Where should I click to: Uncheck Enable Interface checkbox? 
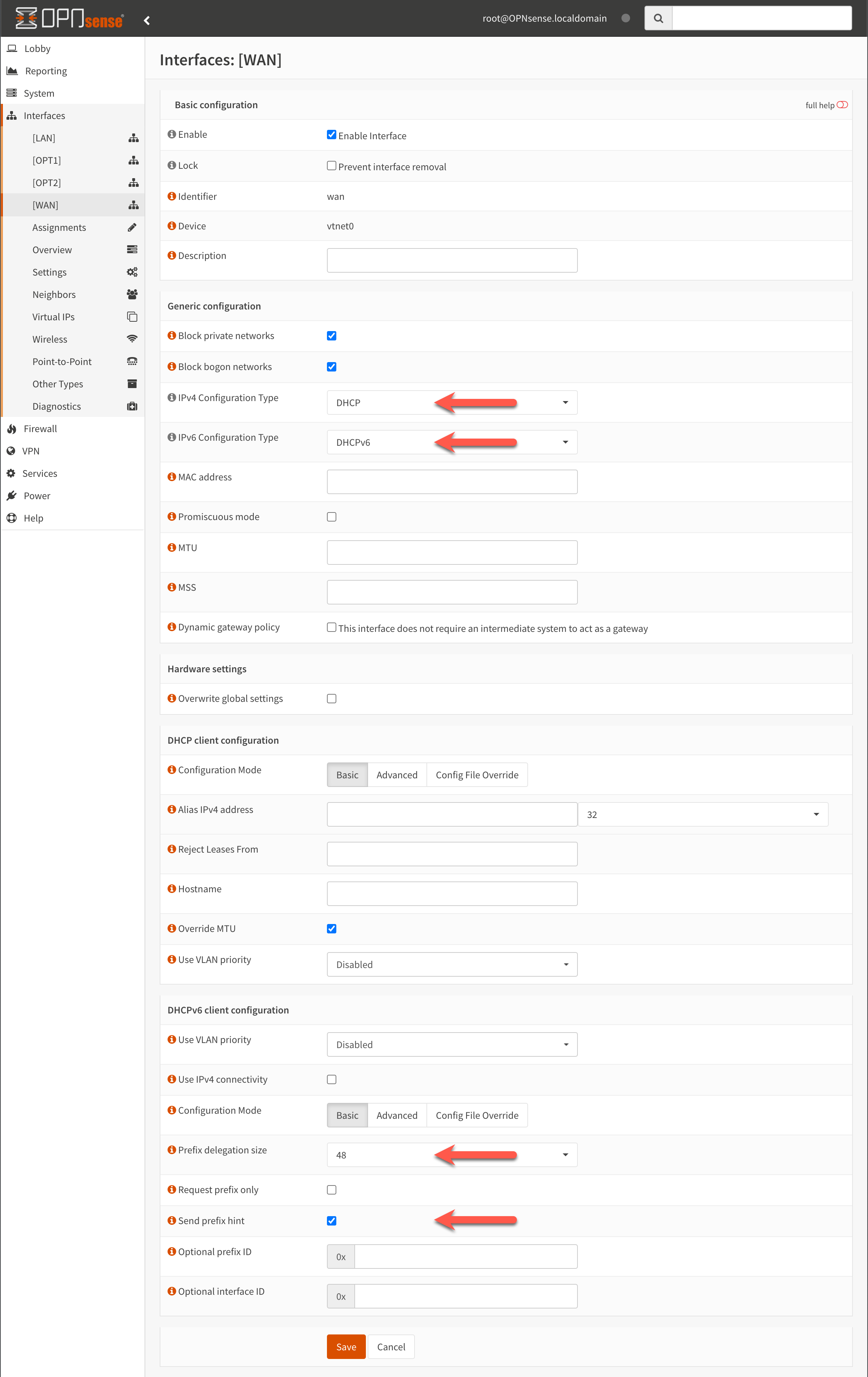[x=331, y=135]
